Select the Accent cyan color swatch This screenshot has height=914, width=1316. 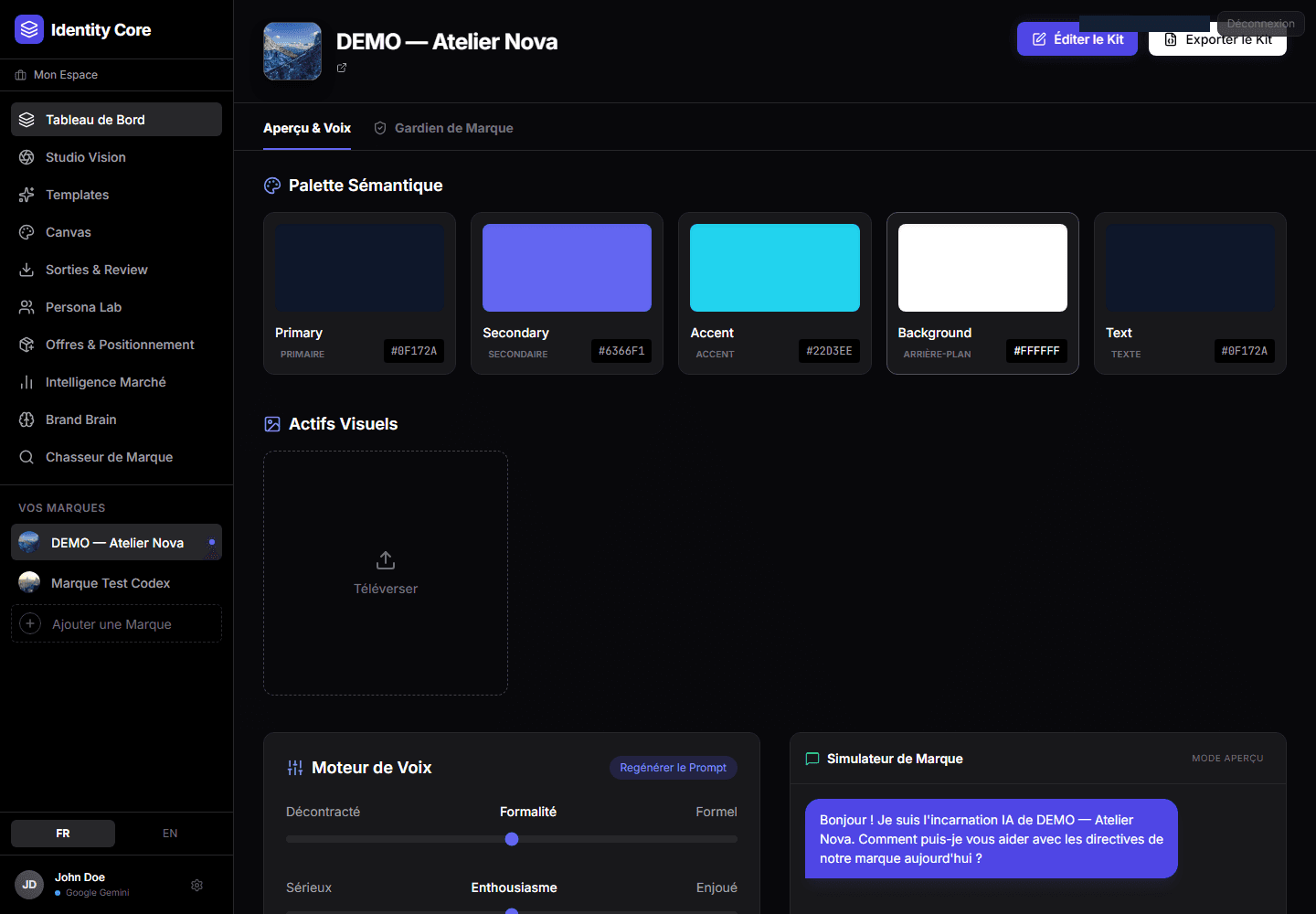pyautogui.click(x=775, y=268)
